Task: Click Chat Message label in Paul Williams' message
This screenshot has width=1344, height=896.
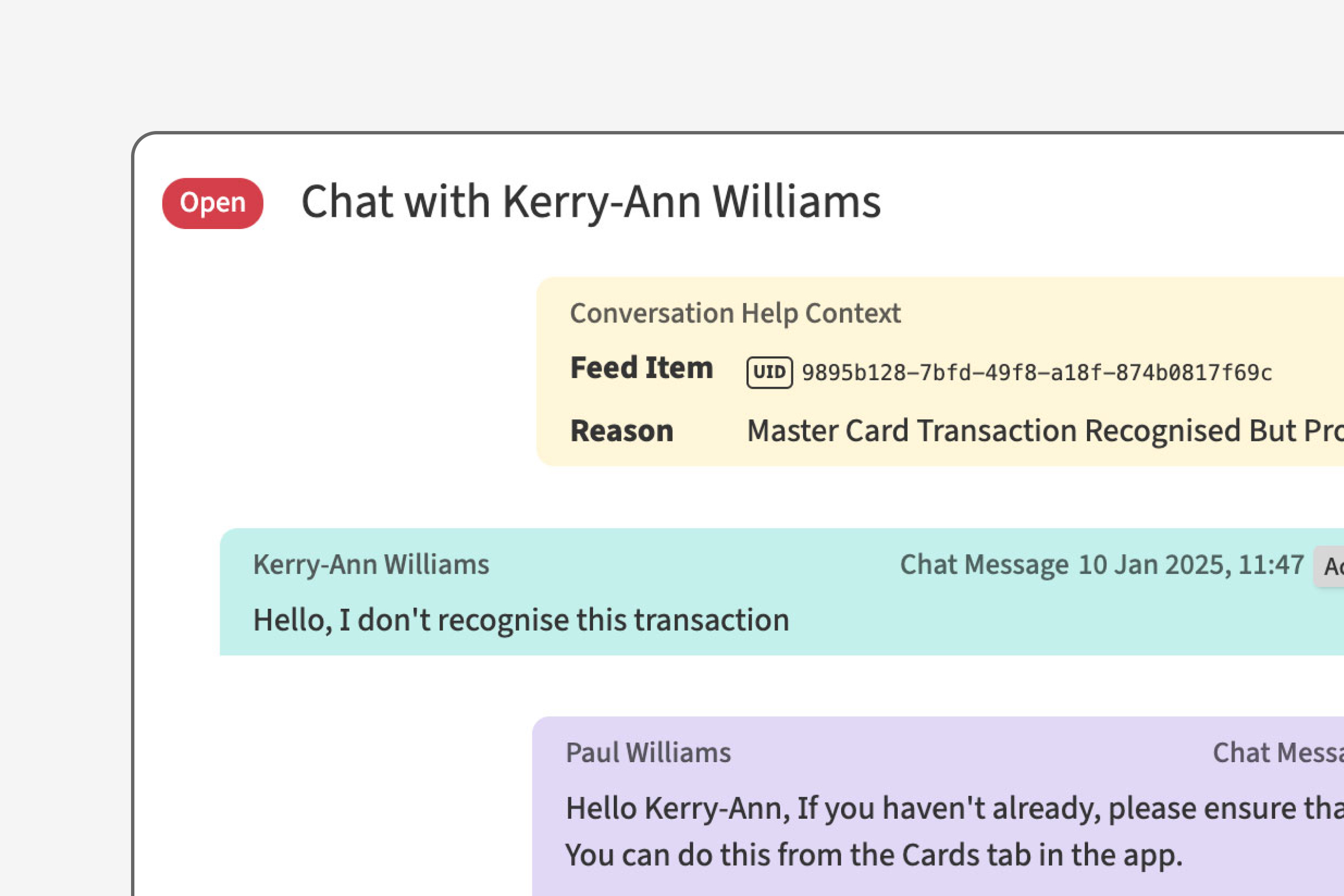Action: (1278, 753)
